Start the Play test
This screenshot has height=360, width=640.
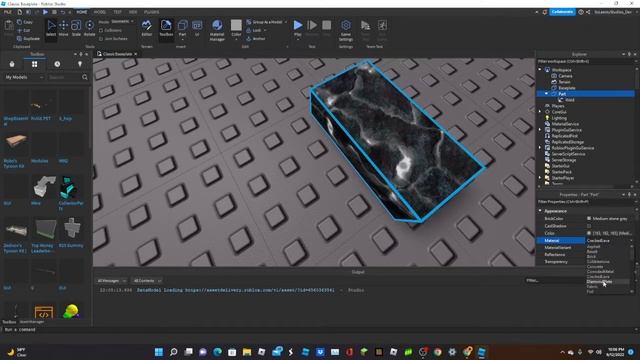coord(298,28)
